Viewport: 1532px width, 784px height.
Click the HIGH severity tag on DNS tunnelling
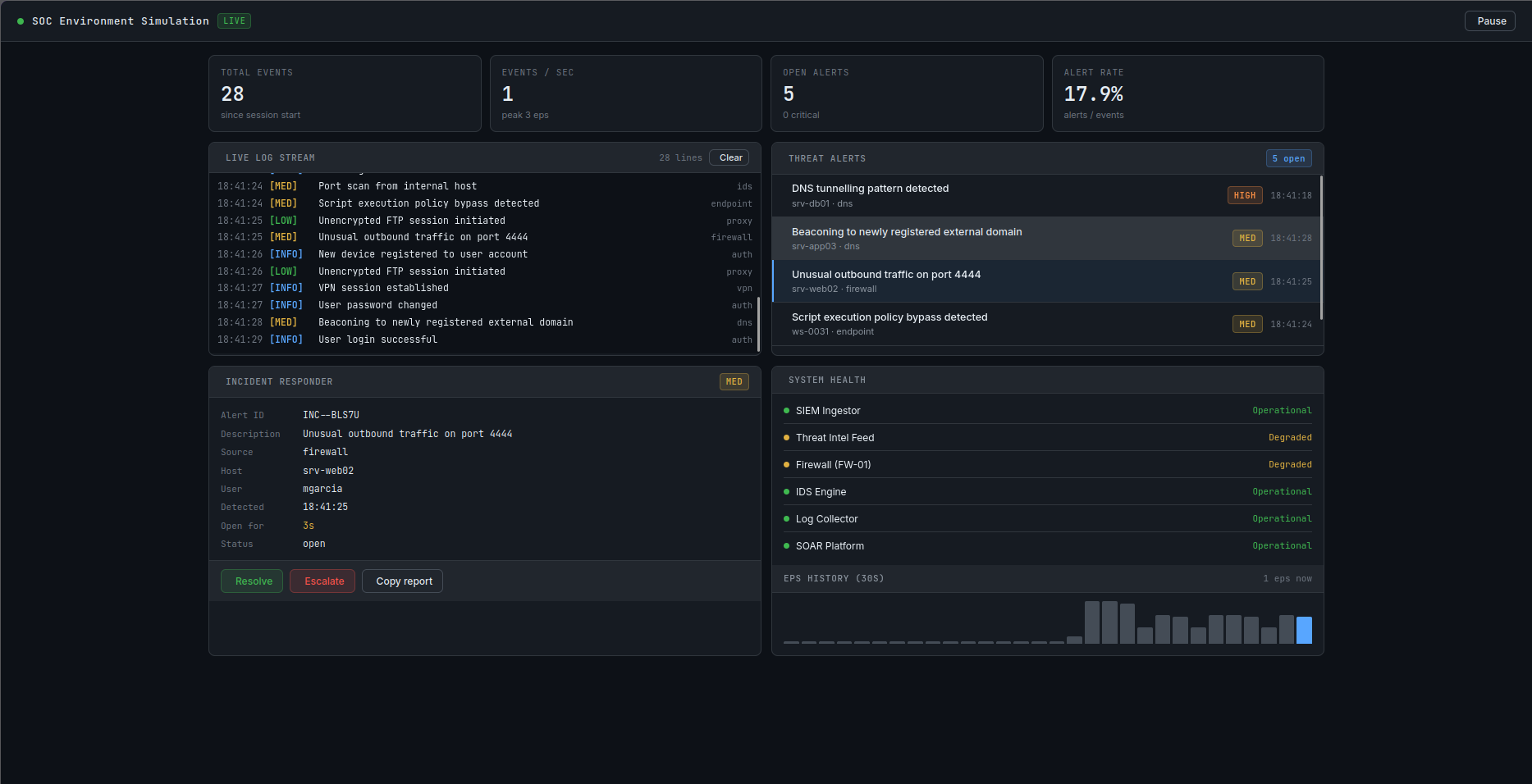[x=1244, y=195]
